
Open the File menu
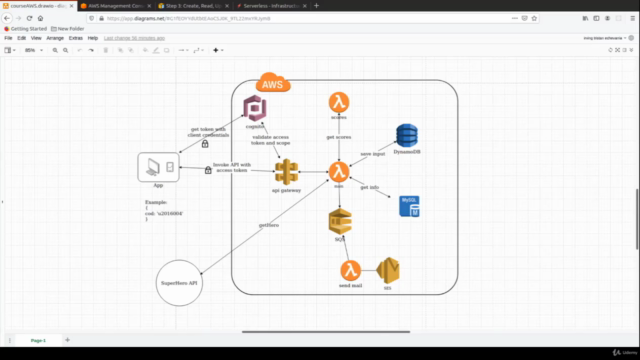(x=8, y=38)
